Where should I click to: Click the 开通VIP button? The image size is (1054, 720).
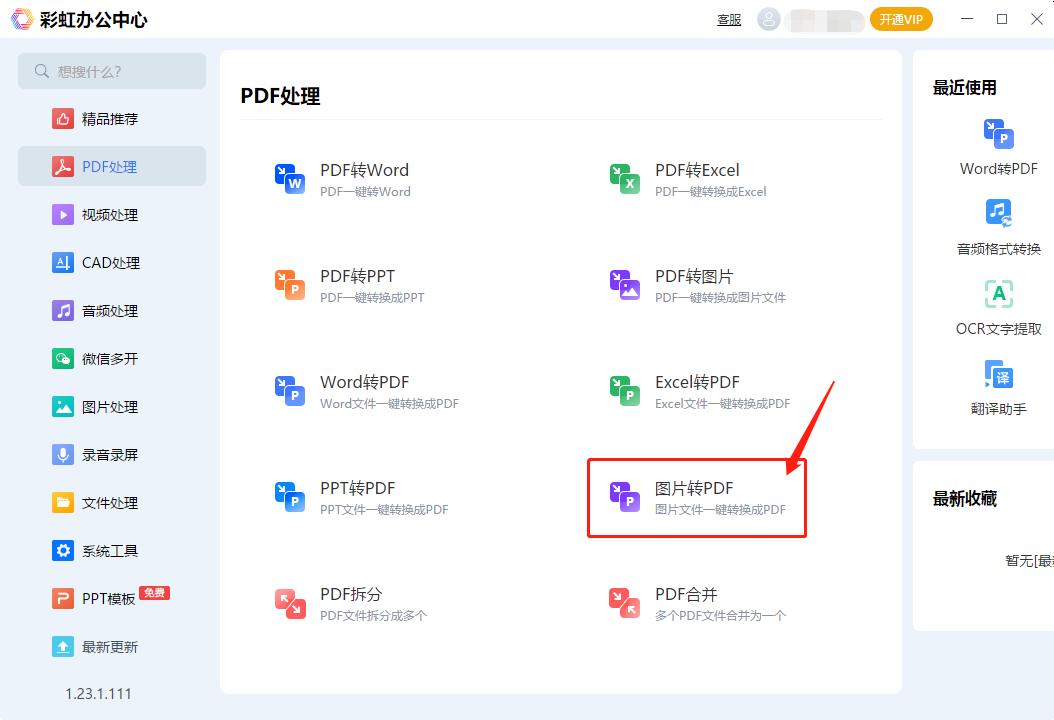point(900,18)
